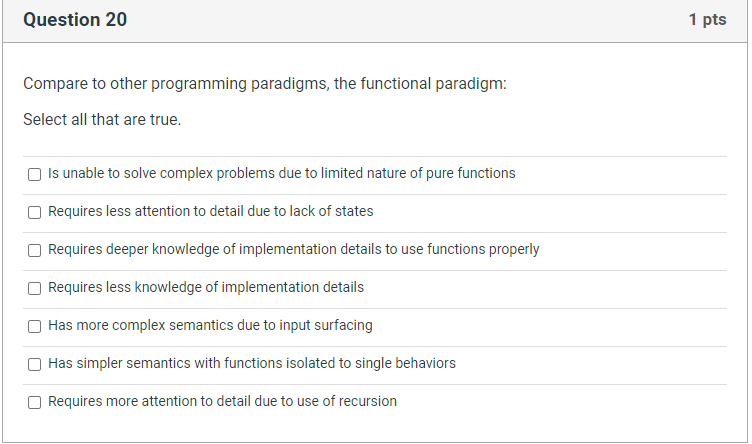Click 'Select all that are true.' instruction

pyautogui.click(x=102, y=120)
